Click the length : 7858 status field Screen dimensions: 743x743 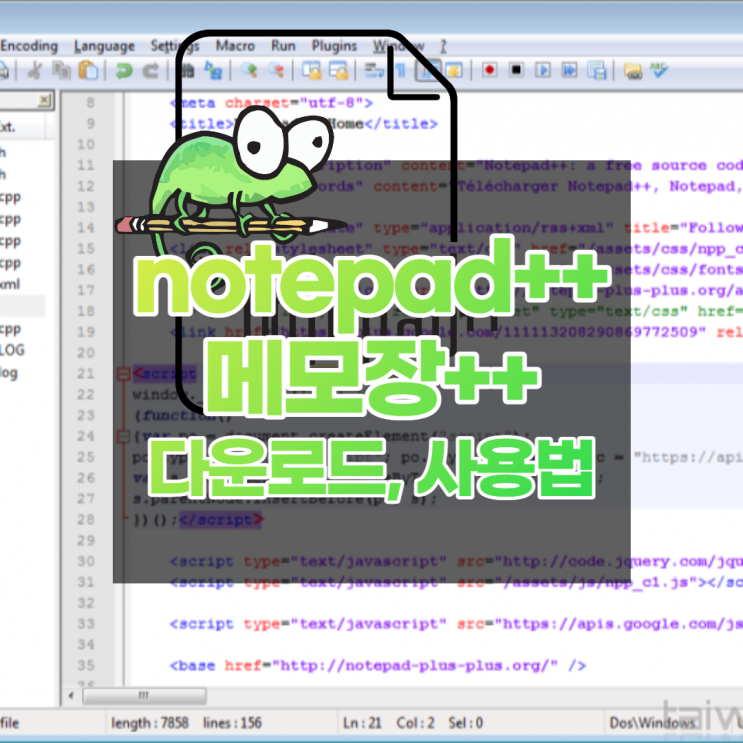point(150,723)
